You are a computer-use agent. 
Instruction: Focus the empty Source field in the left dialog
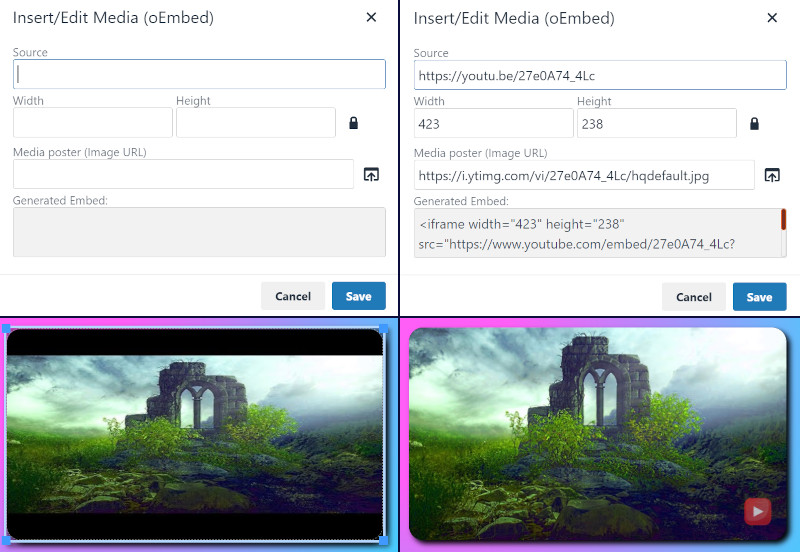pyautogui.click(x=199, y=74)
